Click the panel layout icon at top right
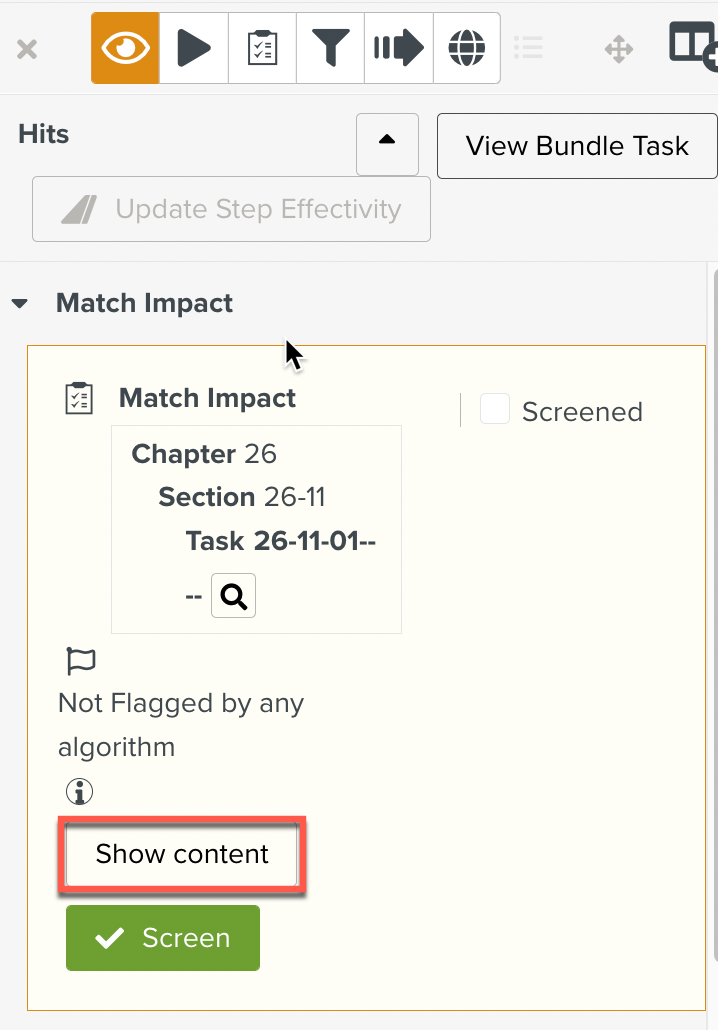 click(692, 45)
